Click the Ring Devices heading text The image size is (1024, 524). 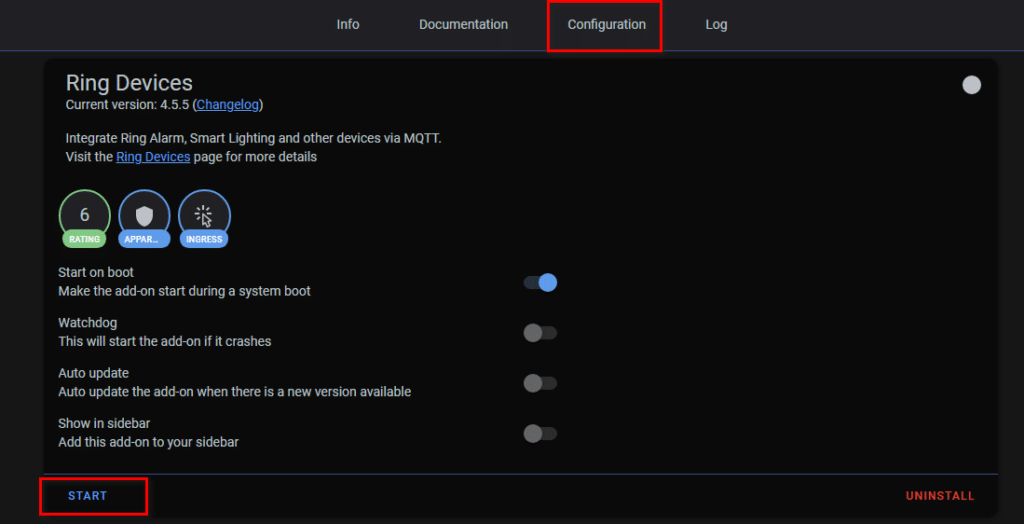129,83
